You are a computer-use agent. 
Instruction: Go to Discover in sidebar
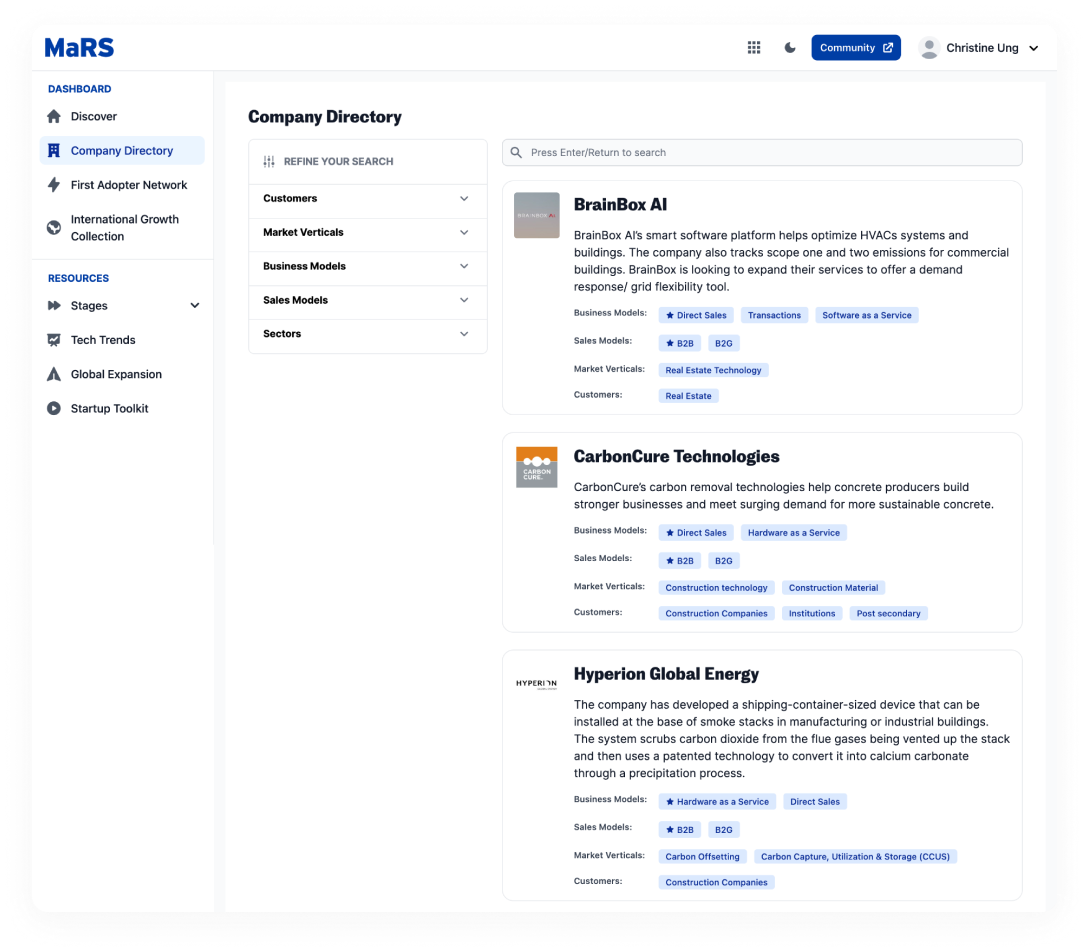click(x=122, y=116)
